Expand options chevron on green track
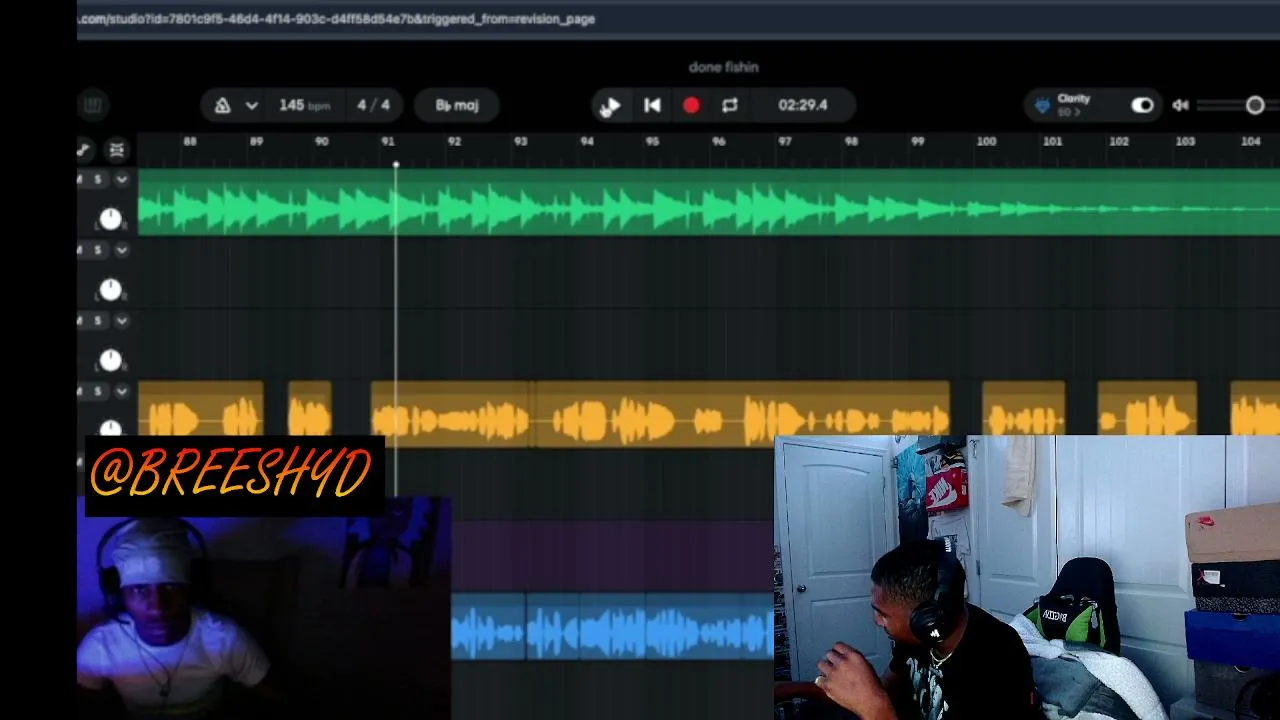The width and height of the screenshot is (1280, 720). 122,179
